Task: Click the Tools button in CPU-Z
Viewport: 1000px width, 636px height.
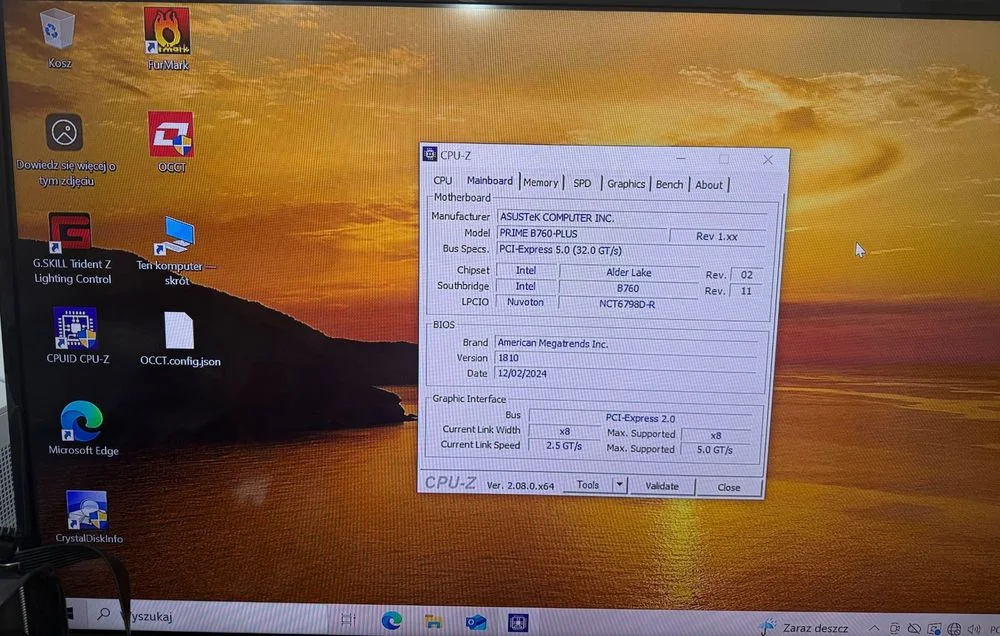Action: (587, 485)
